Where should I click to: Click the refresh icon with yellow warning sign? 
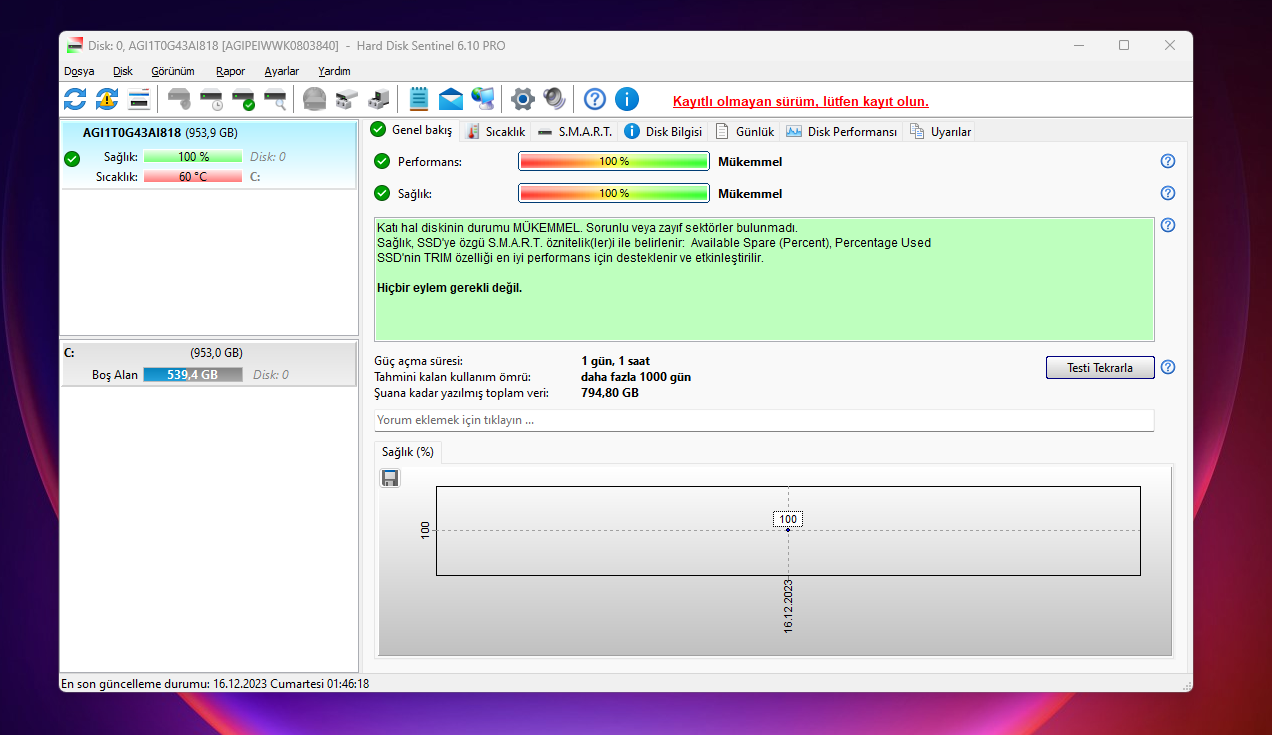[x=107, y=99]
